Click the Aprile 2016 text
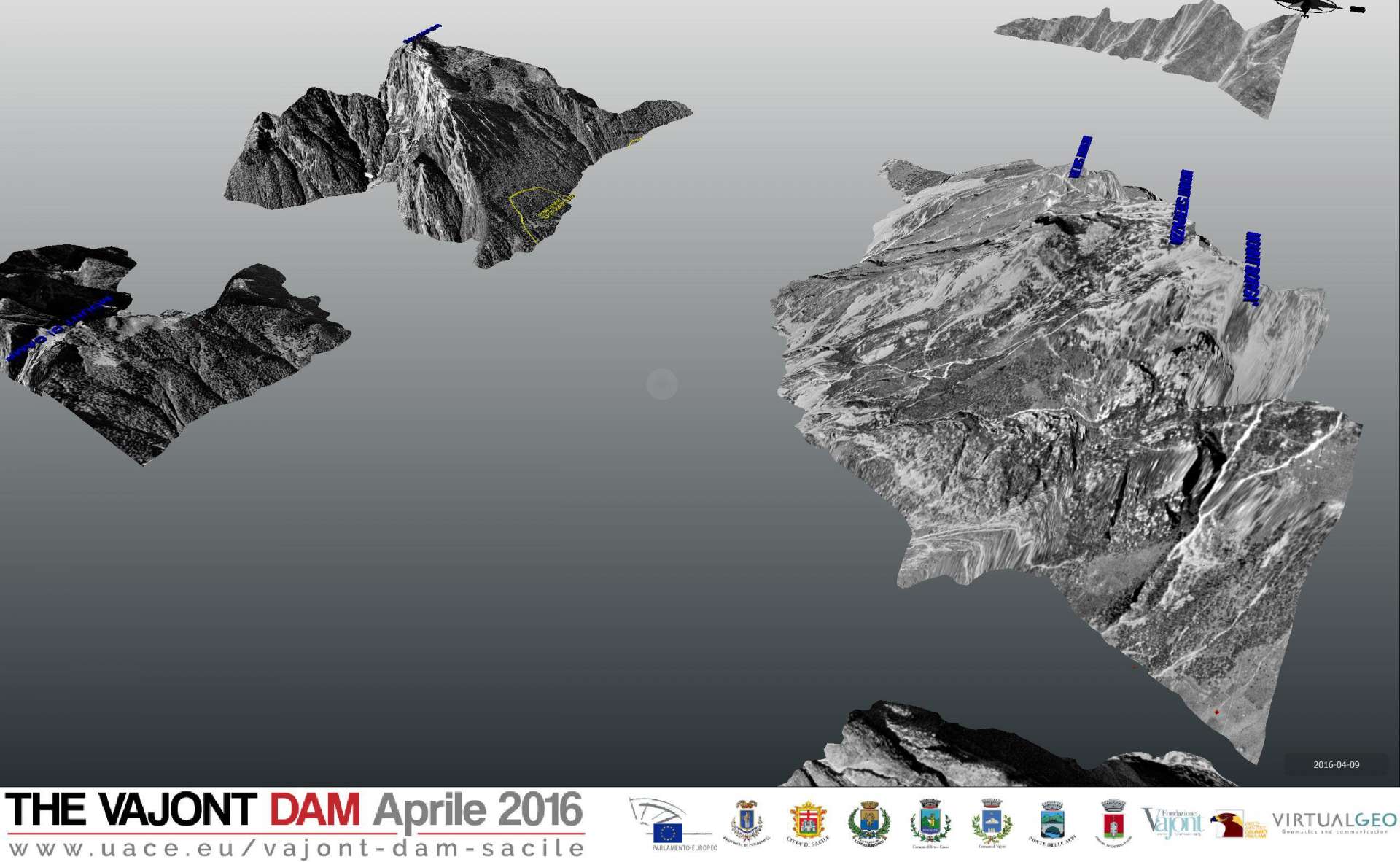This screenshot has height=862, width=1400. pyautogui.click(x=478, y=811)
